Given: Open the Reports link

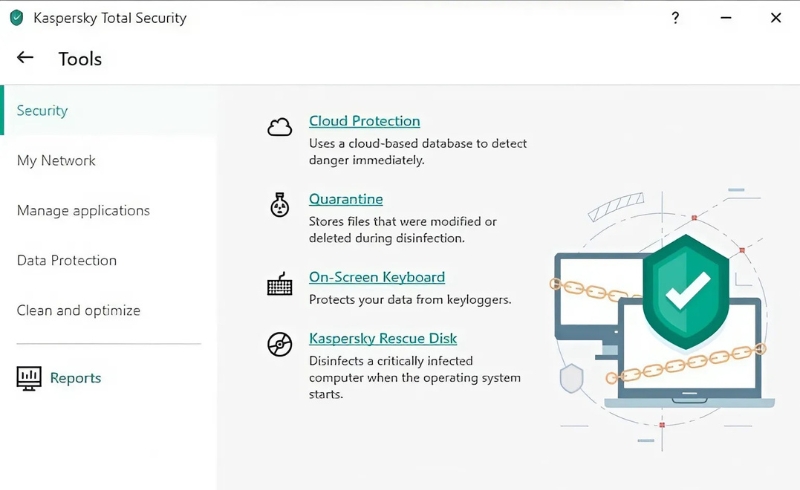Looking at the screenshot, I should pyautogui.click(x=76, y=378).
